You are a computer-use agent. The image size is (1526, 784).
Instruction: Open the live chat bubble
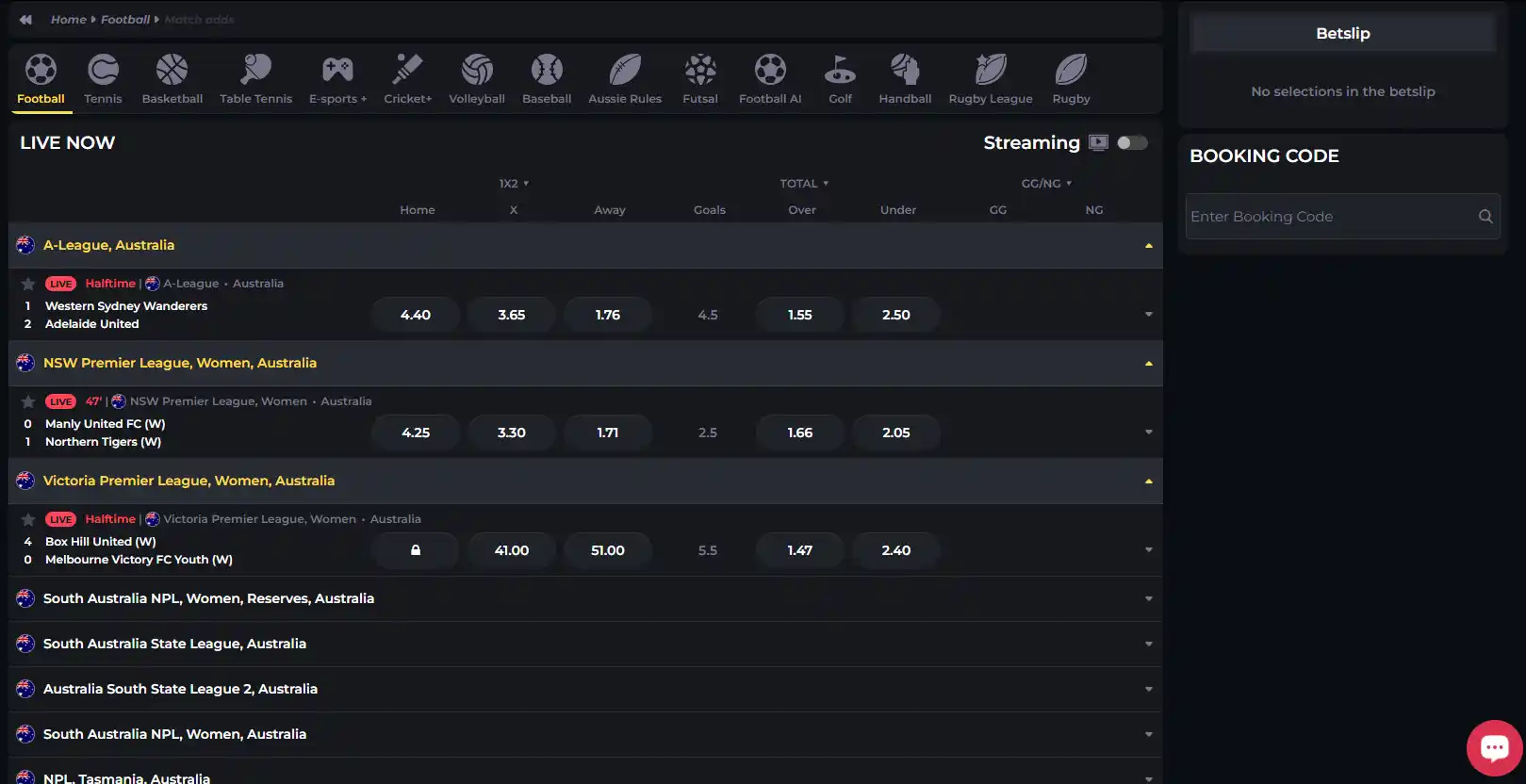(1495, 747)
